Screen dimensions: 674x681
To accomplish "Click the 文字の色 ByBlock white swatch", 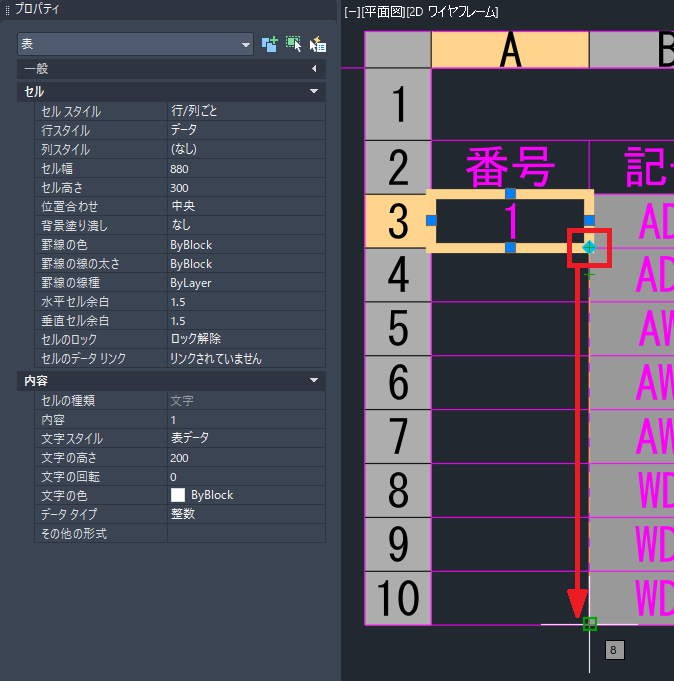I will pyautogui.click(x=178, y=495).
